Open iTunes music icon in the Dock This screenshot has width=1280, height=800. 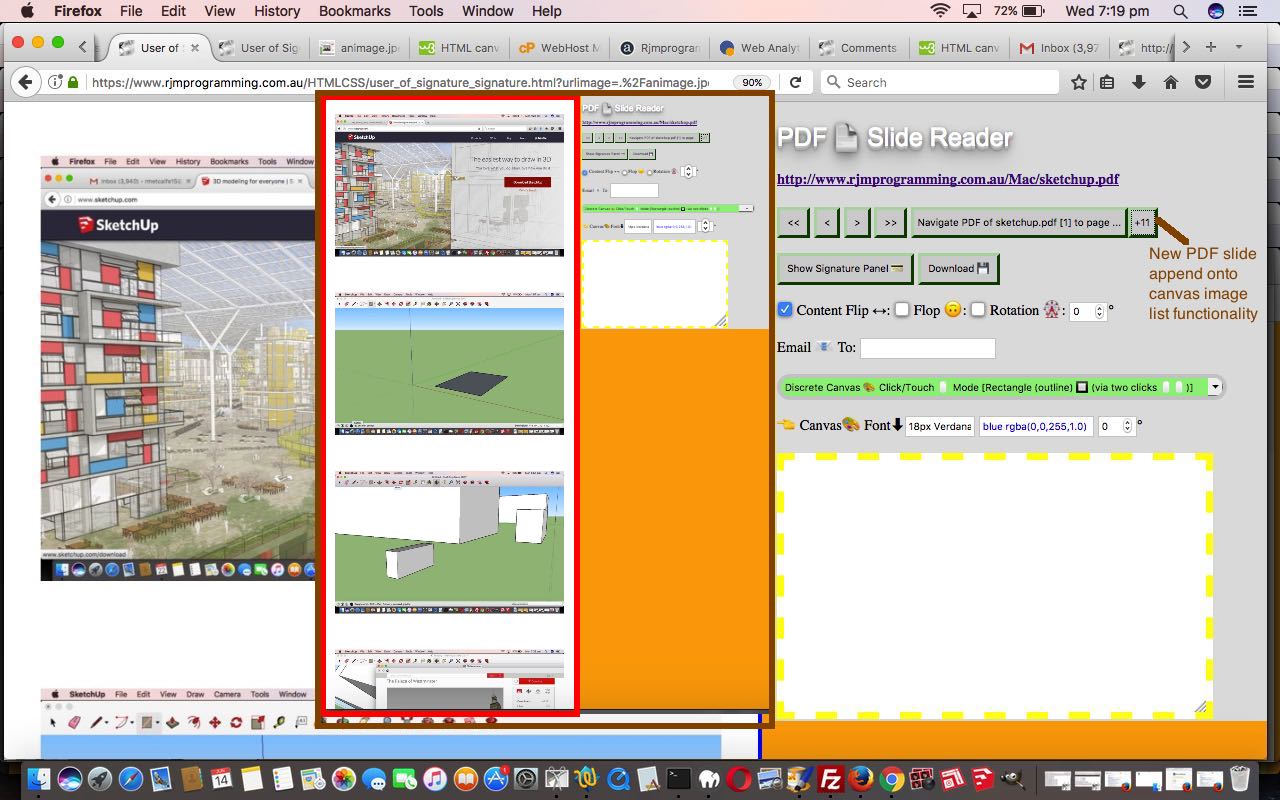click(x=435, y=778)
